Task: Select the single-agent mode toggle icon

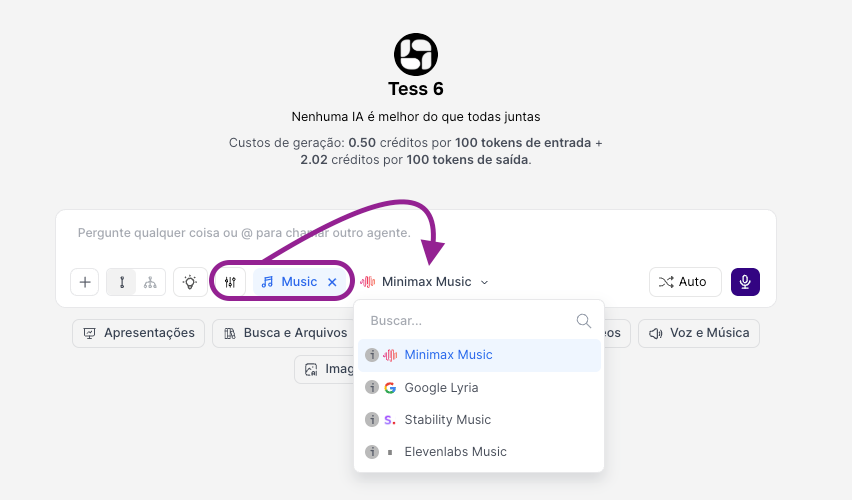Action: point(122,282)
